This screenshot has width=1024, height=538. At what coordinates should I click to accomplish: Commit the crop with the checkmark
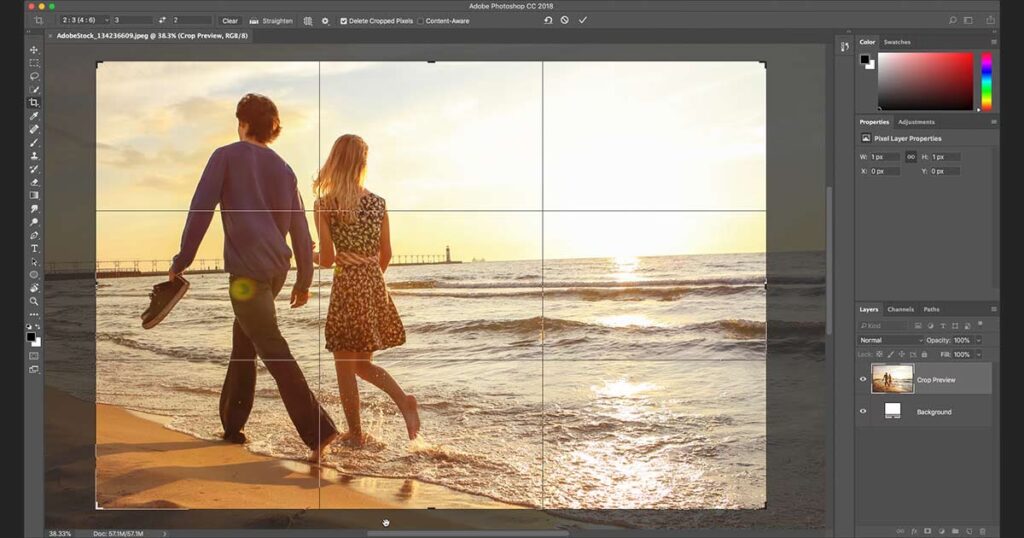[x=583, y=20]
